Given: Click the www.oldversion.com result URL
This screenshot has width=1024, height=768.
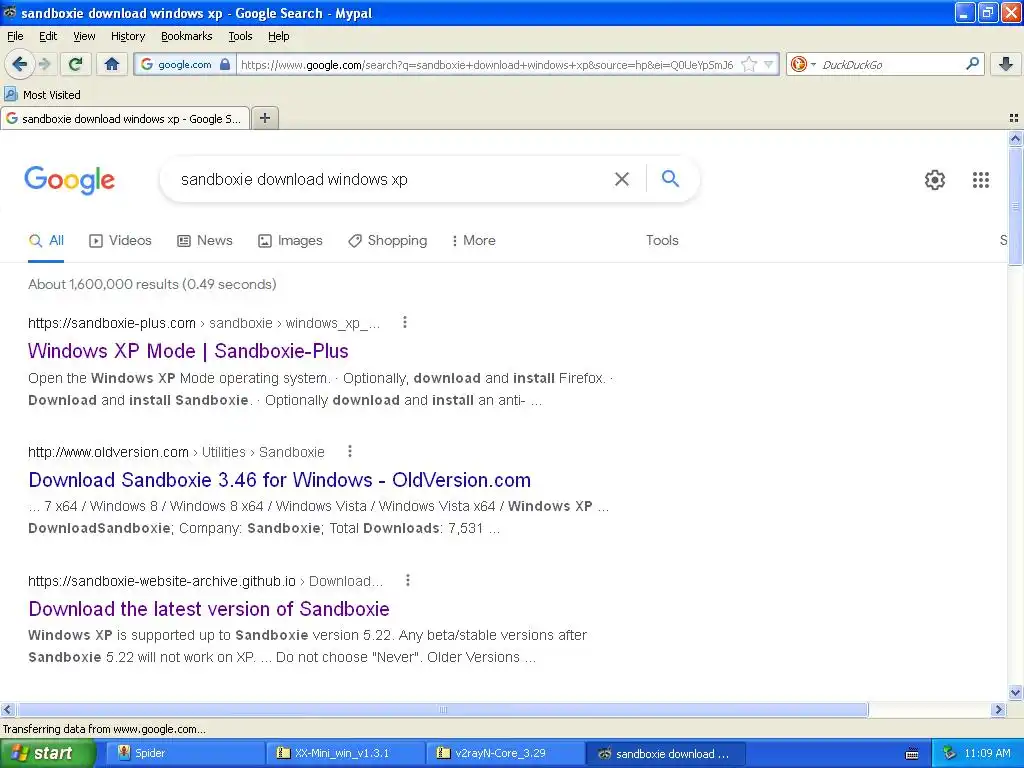Looking at the screenshot, I should pos(176,452).
